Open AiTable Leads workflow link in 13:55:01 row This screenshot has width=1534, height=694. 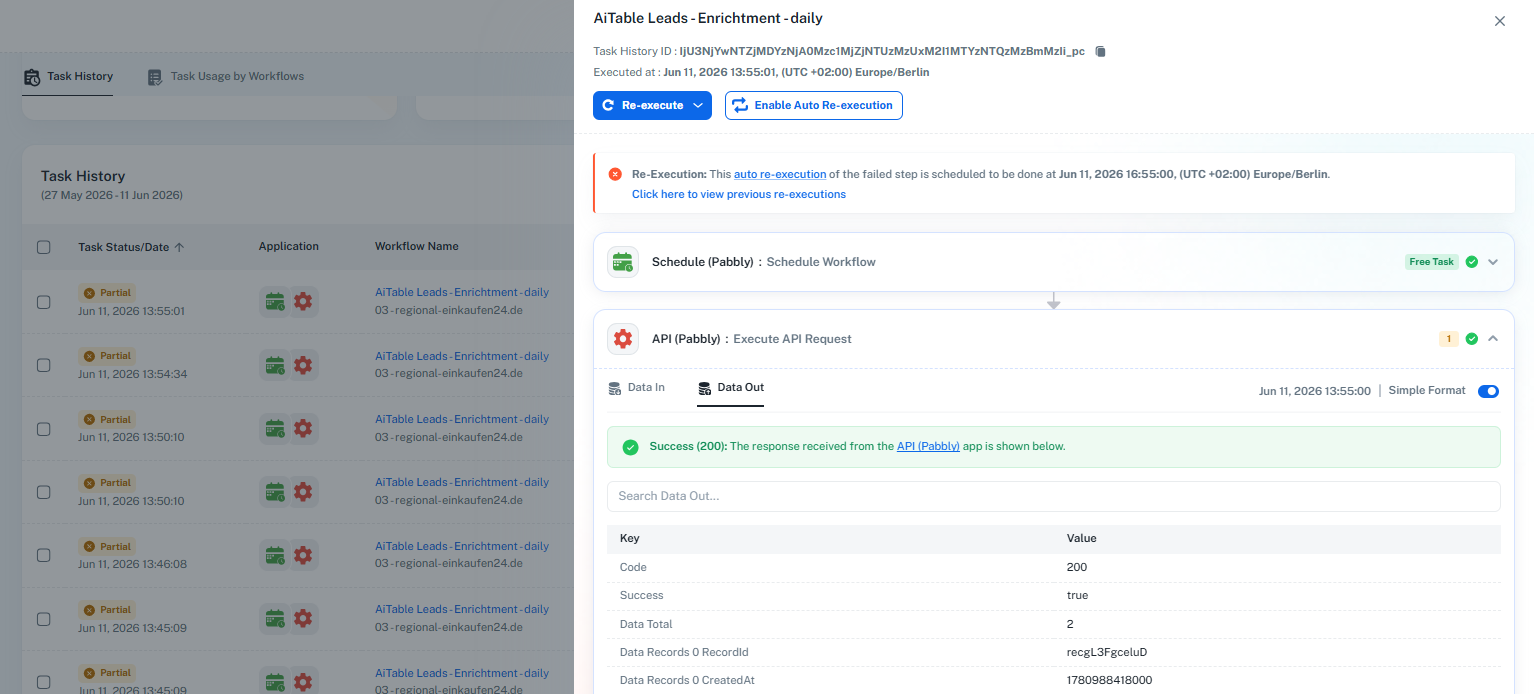462,293
